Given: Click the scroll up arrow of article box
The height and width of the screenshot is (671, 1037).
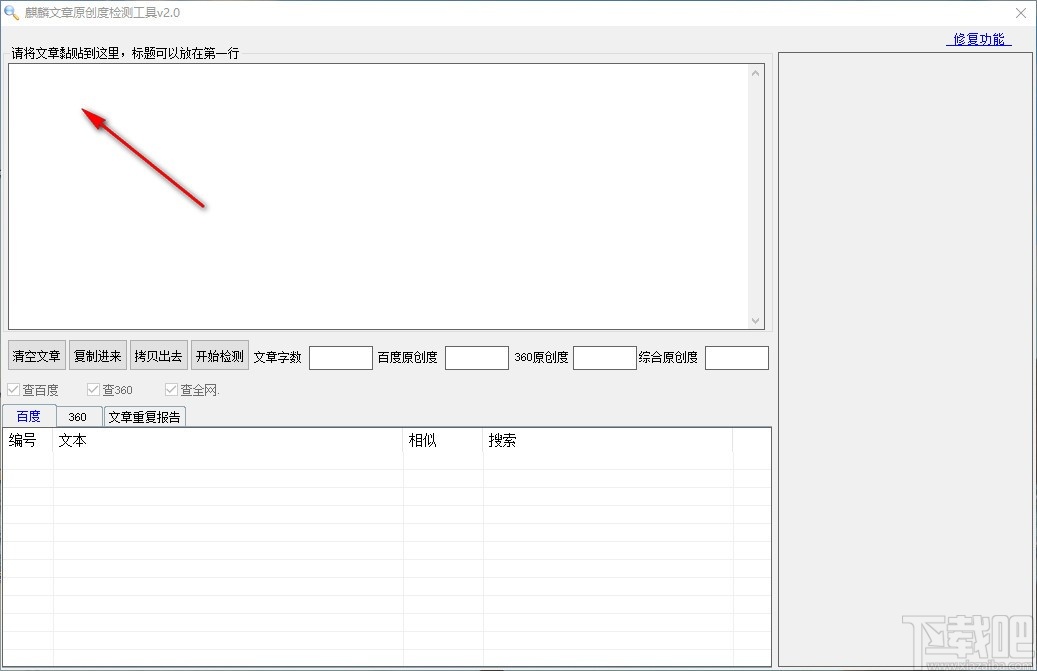Looking at the screenshot, I should tap(755, 73).
